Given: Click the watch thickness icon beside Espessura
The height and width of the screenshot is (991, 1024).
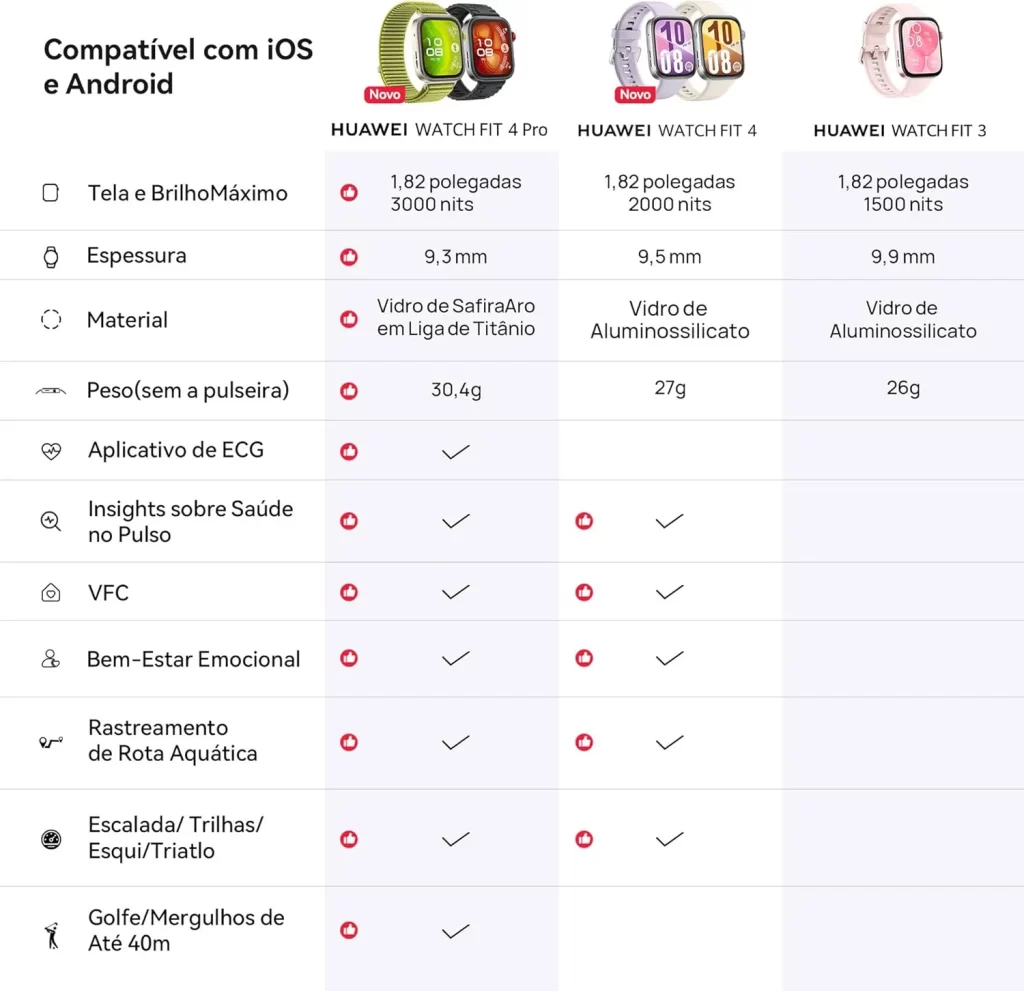Looking at the screenshot, I should coord(51,256).
